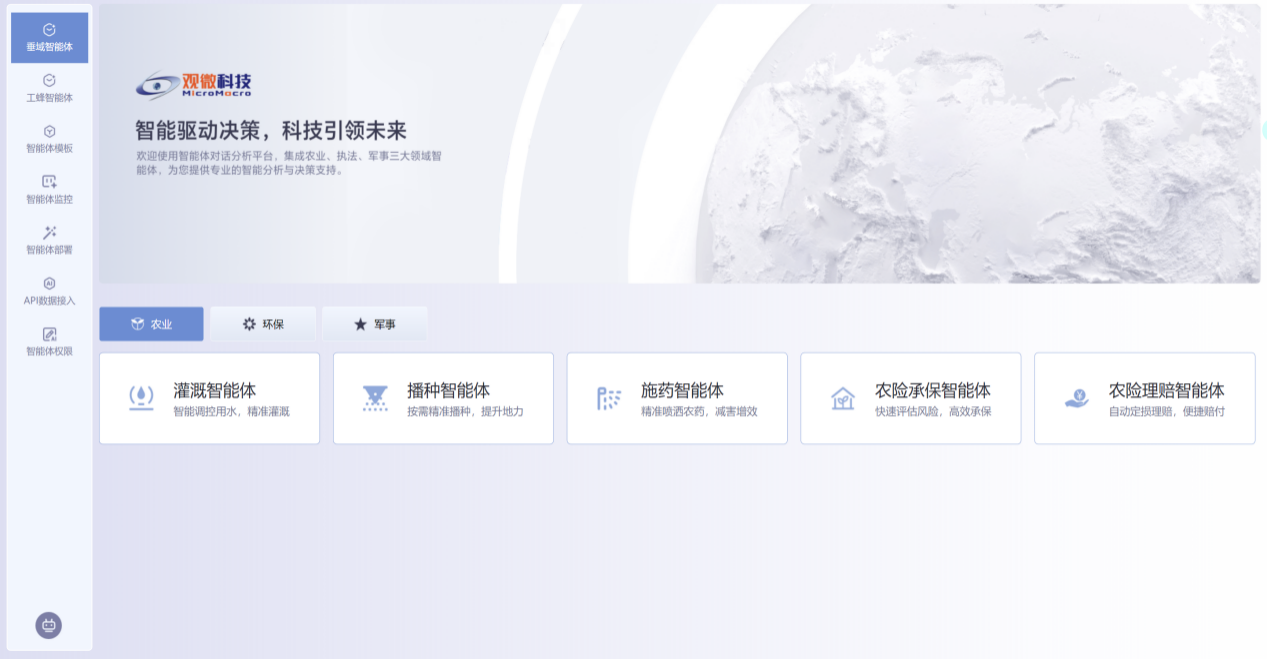Select the 农业 category tab
The height and width of the screenshot is (659, 1267).
151,324
